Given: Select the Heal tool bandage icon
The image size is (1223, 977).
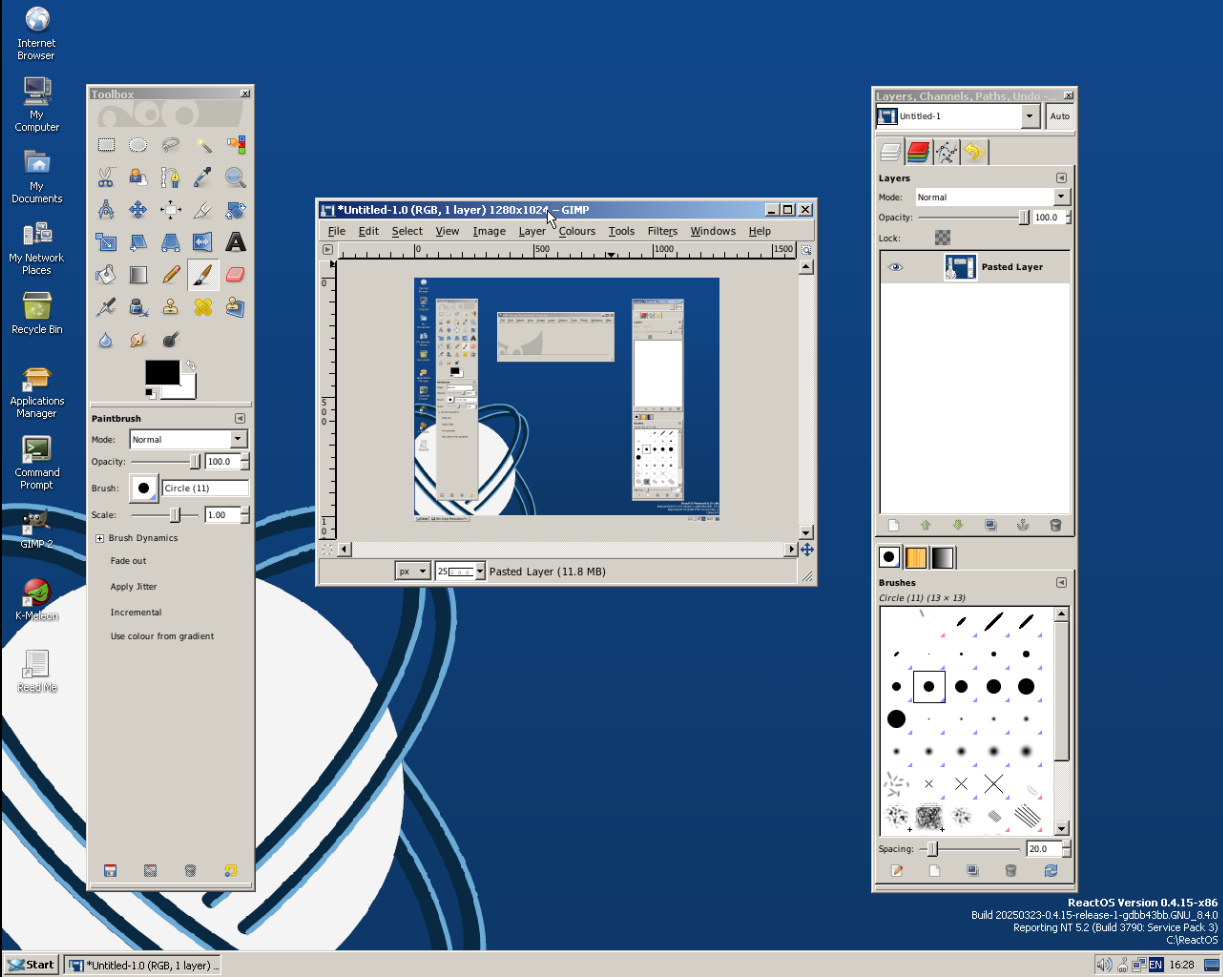Looking at the screenshot, I should pos(203,307).
